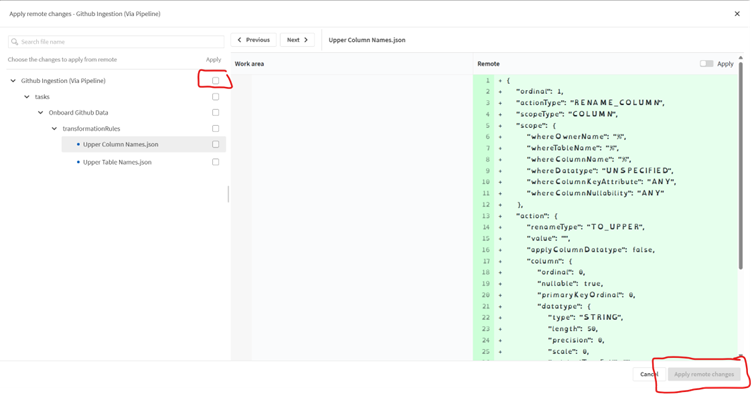Click the search magnifier icon
The width and height of the screenshot is (752, 394).
(14, 42)
